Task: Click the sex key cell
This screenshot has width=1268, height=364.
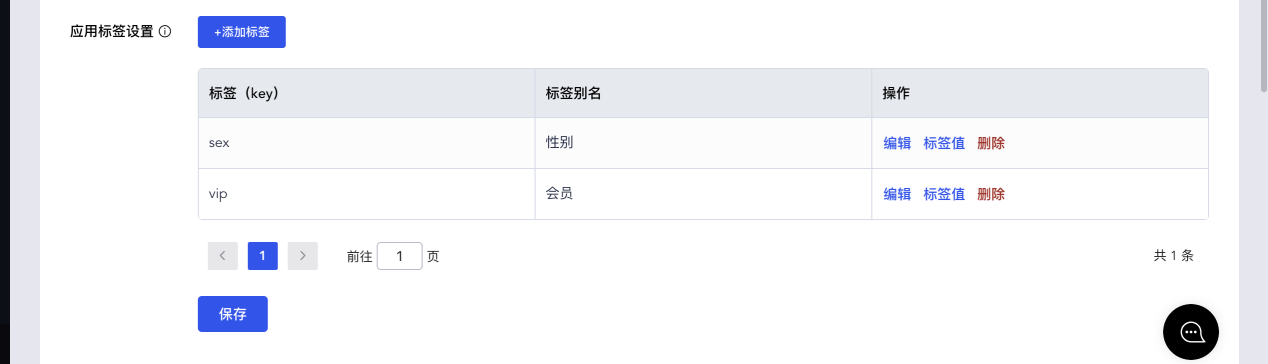Action: pos(367,143)
